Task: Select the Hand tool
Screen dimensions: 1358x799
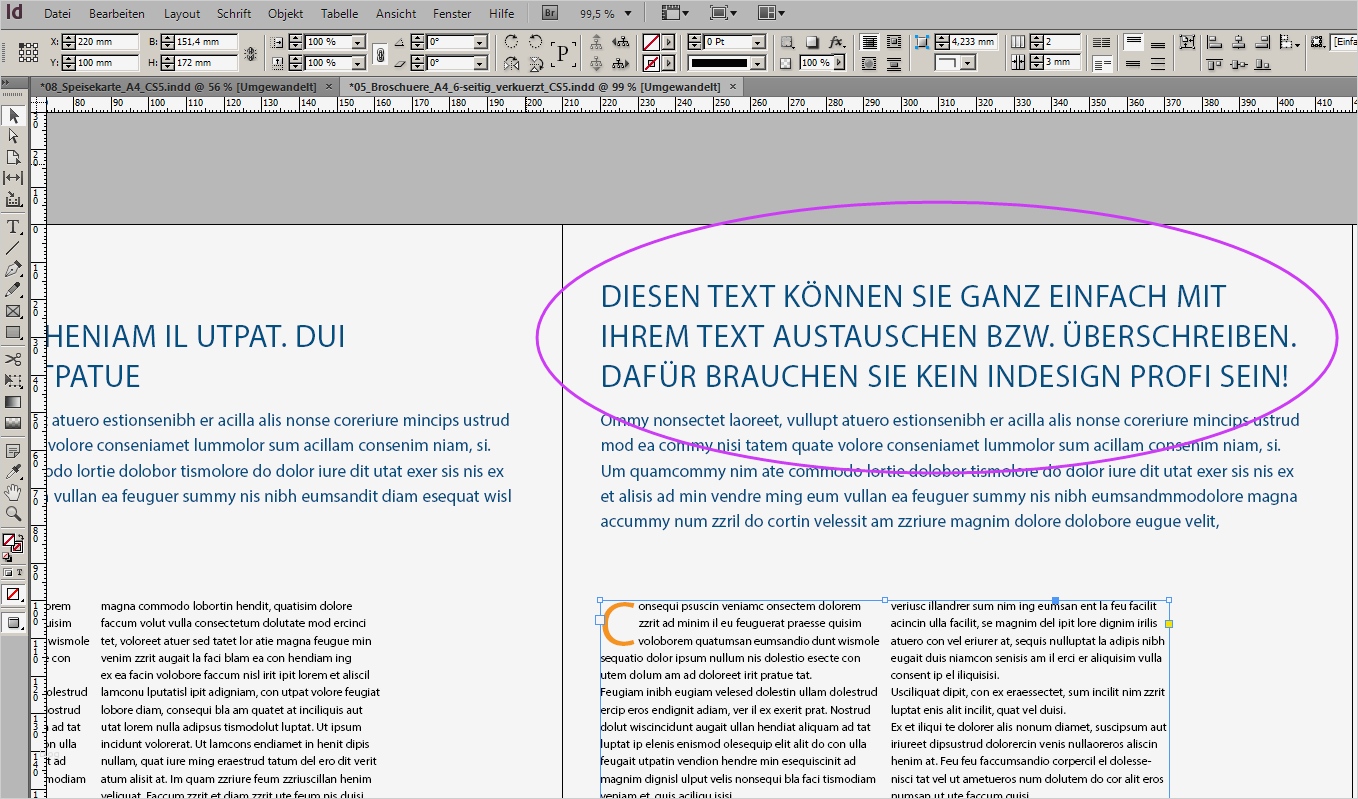Action: (x=14, y=492)
